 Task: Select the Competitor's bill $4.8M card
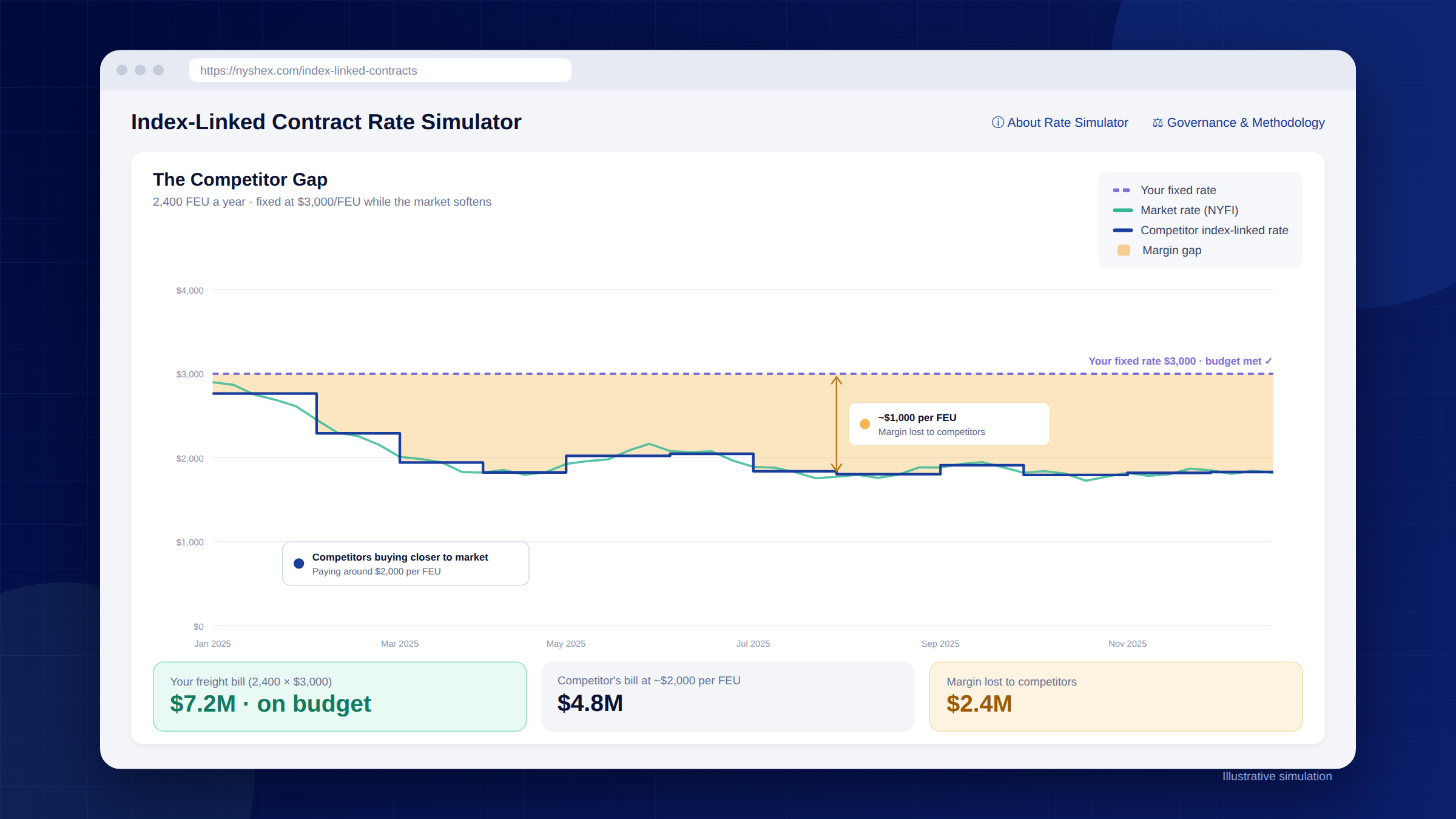(x=727, y=696)
